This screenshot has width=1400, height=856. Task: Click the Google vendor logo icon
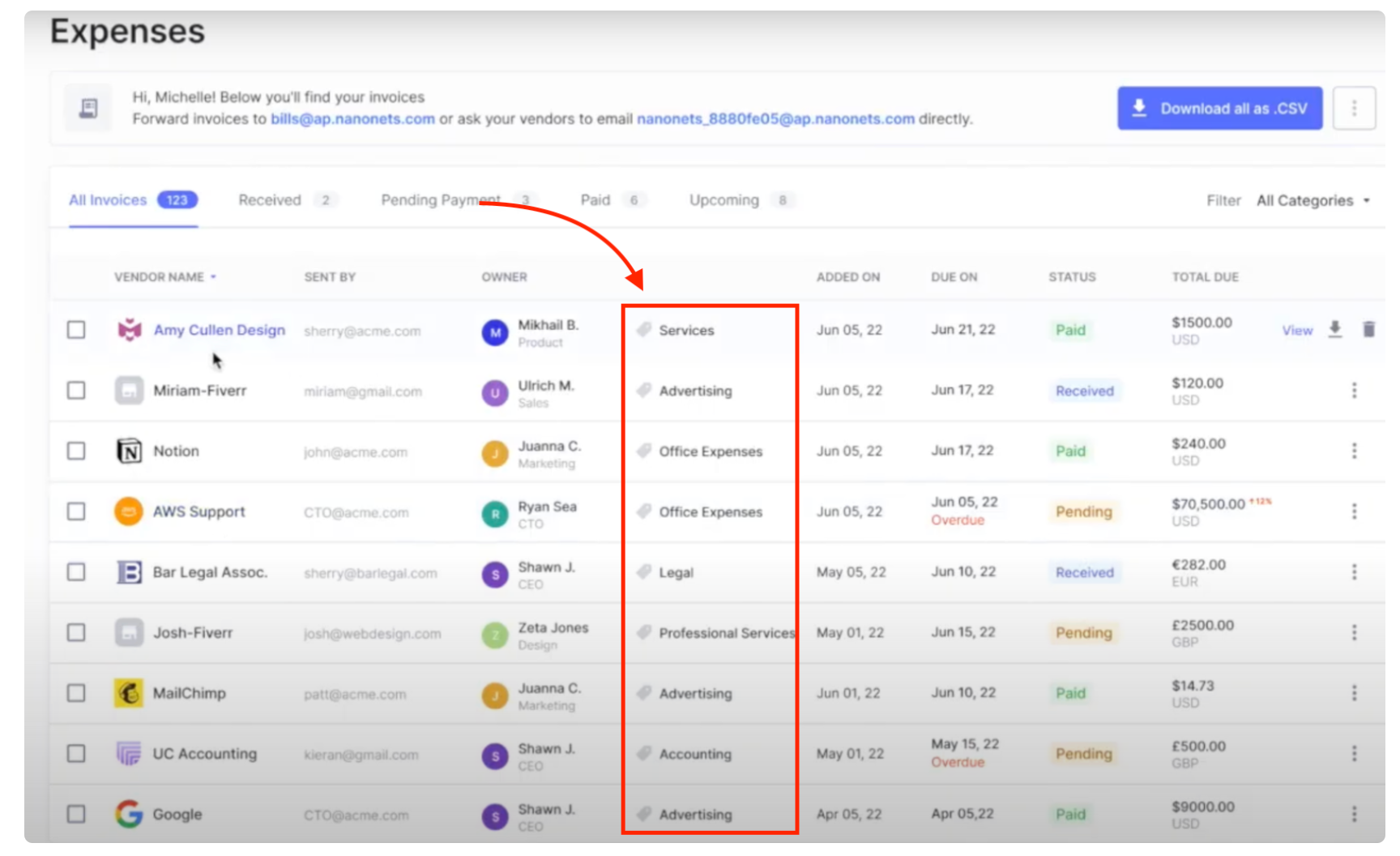point(129,814)
